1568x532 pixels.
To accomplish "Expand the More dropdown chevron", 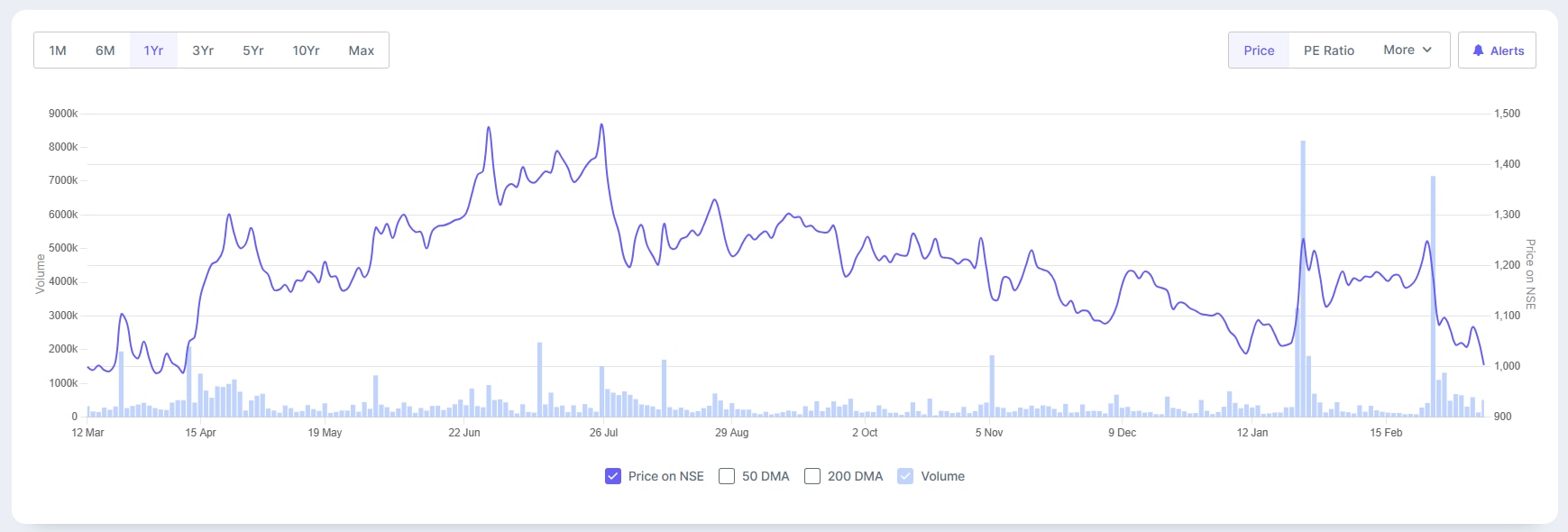I will click(1427, 50).
